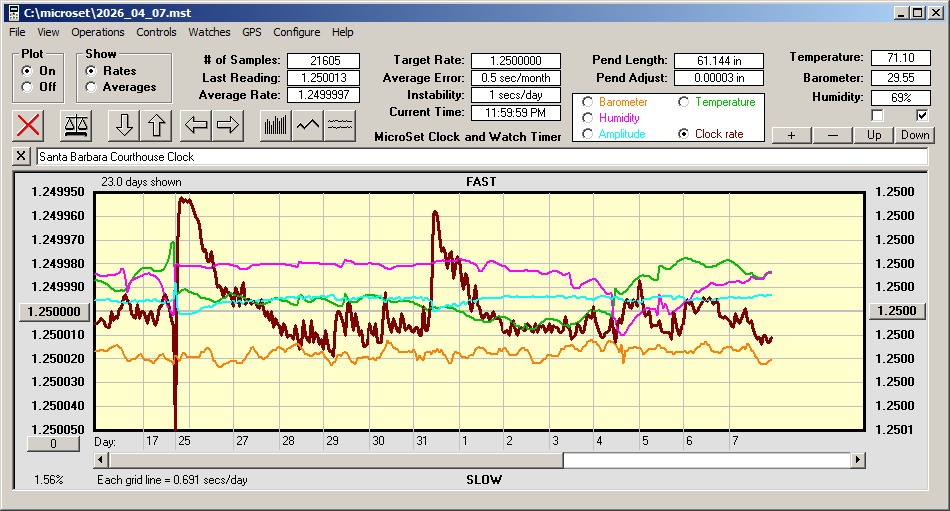Click the Down button

(914, 135)
